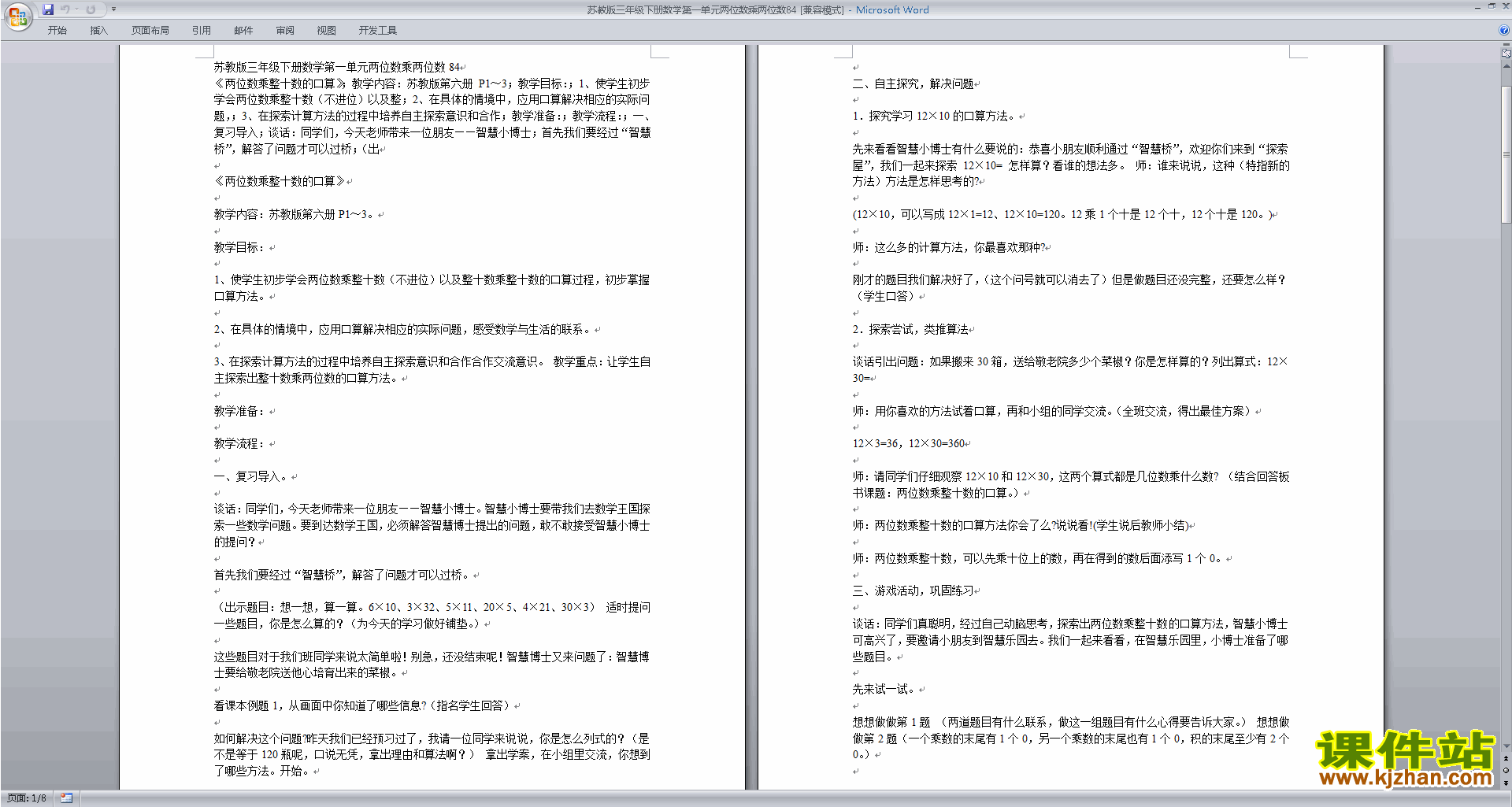Open the round Office button menu

[x=17, y=16]
